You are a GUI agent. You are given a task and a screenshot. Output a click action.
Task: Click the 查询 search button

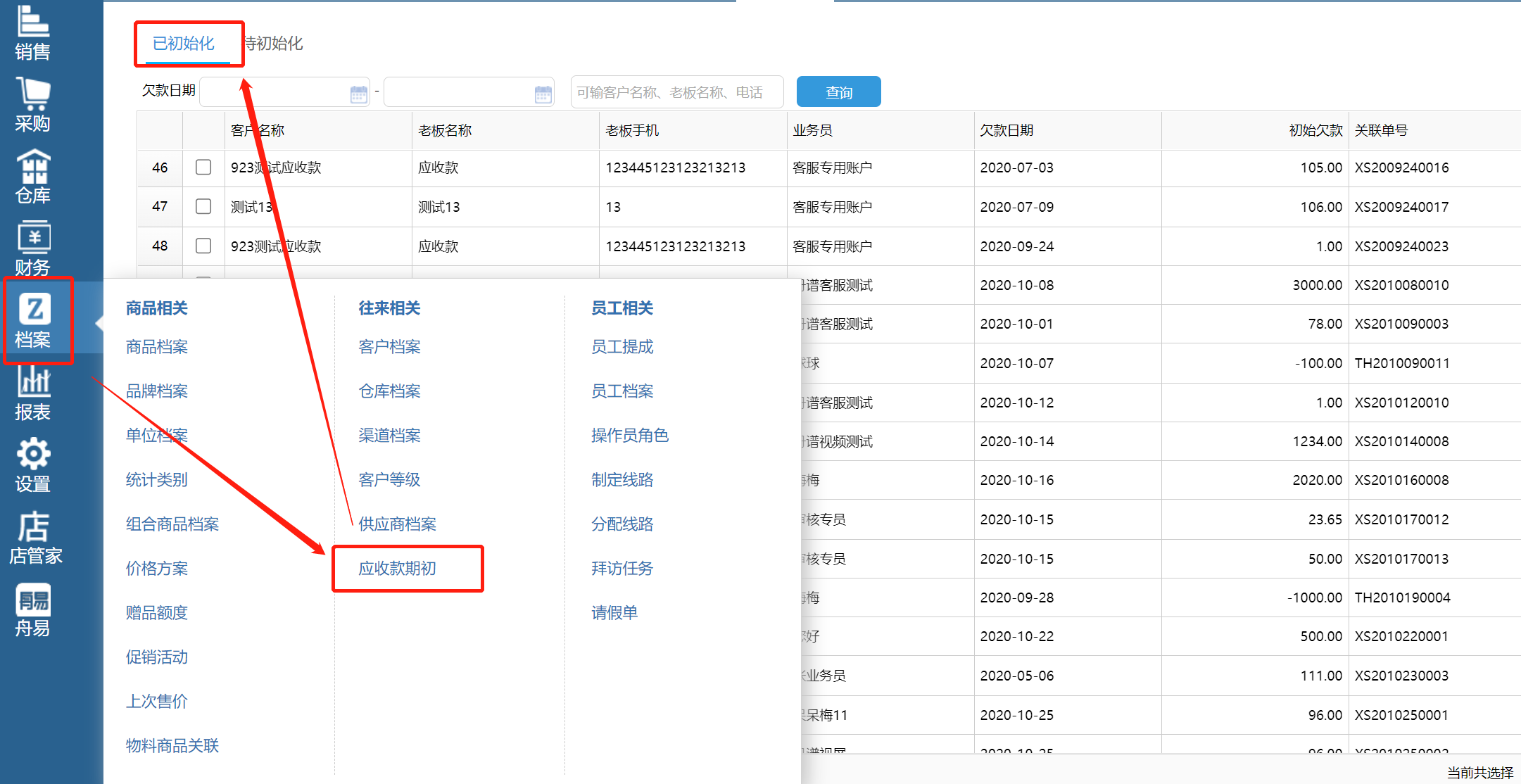[838, 91]
